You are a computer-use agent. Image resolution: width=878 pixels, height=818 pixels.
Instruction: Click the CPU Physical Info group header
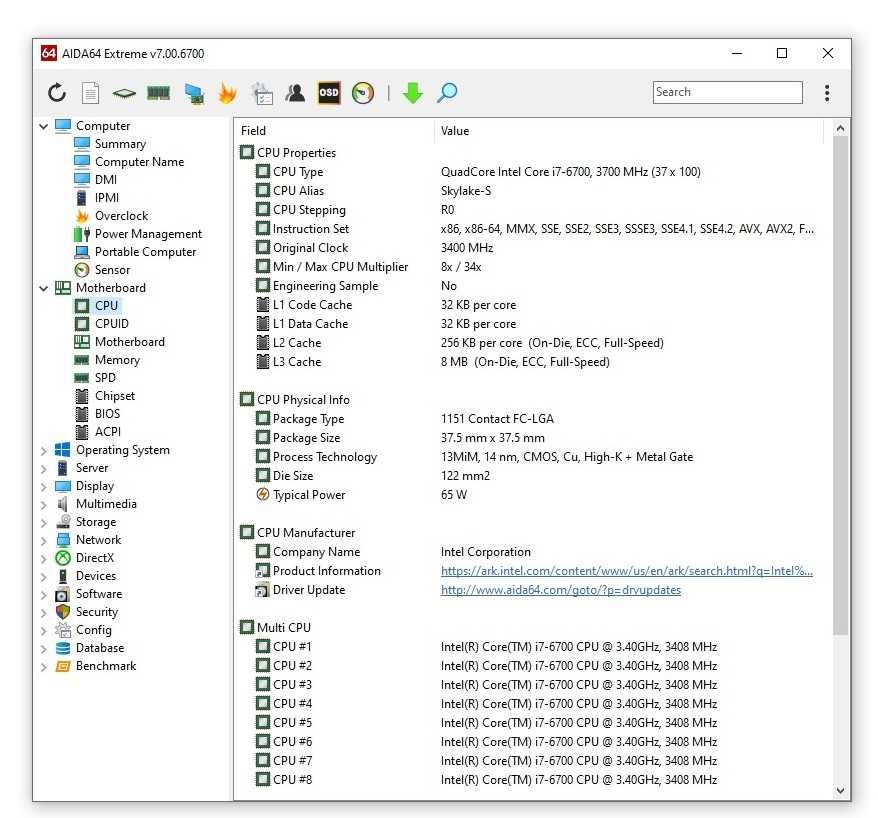303,400
